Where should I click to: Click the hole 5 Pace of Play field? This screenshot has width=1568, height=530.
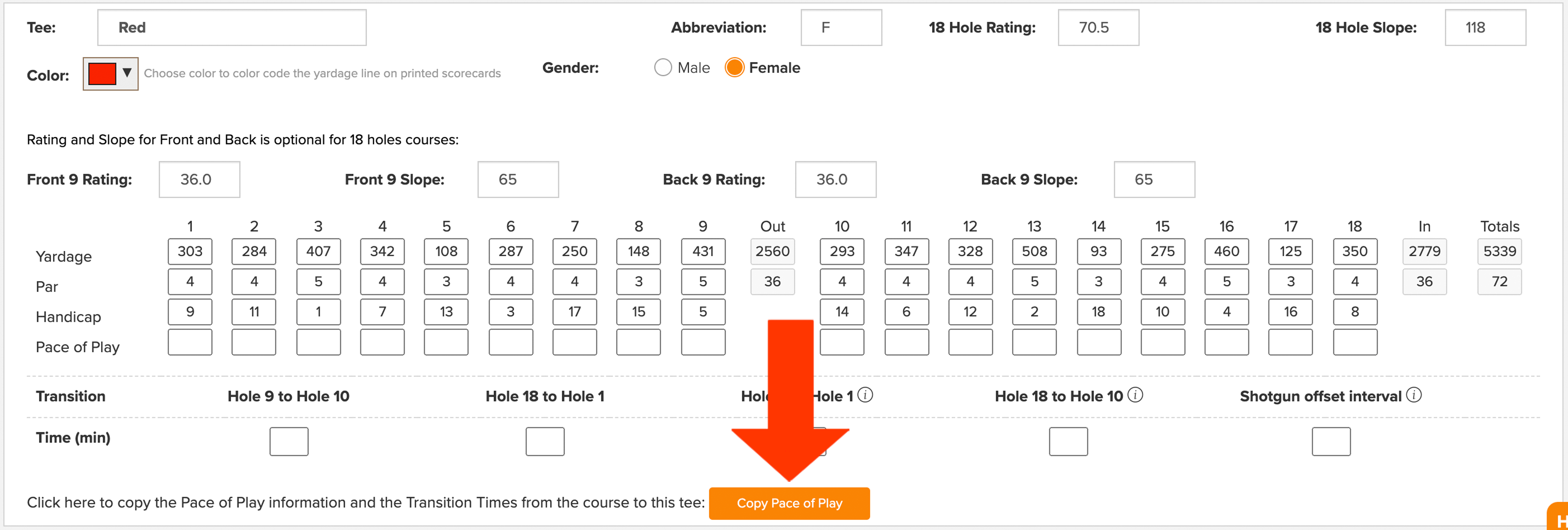[446, 342]
